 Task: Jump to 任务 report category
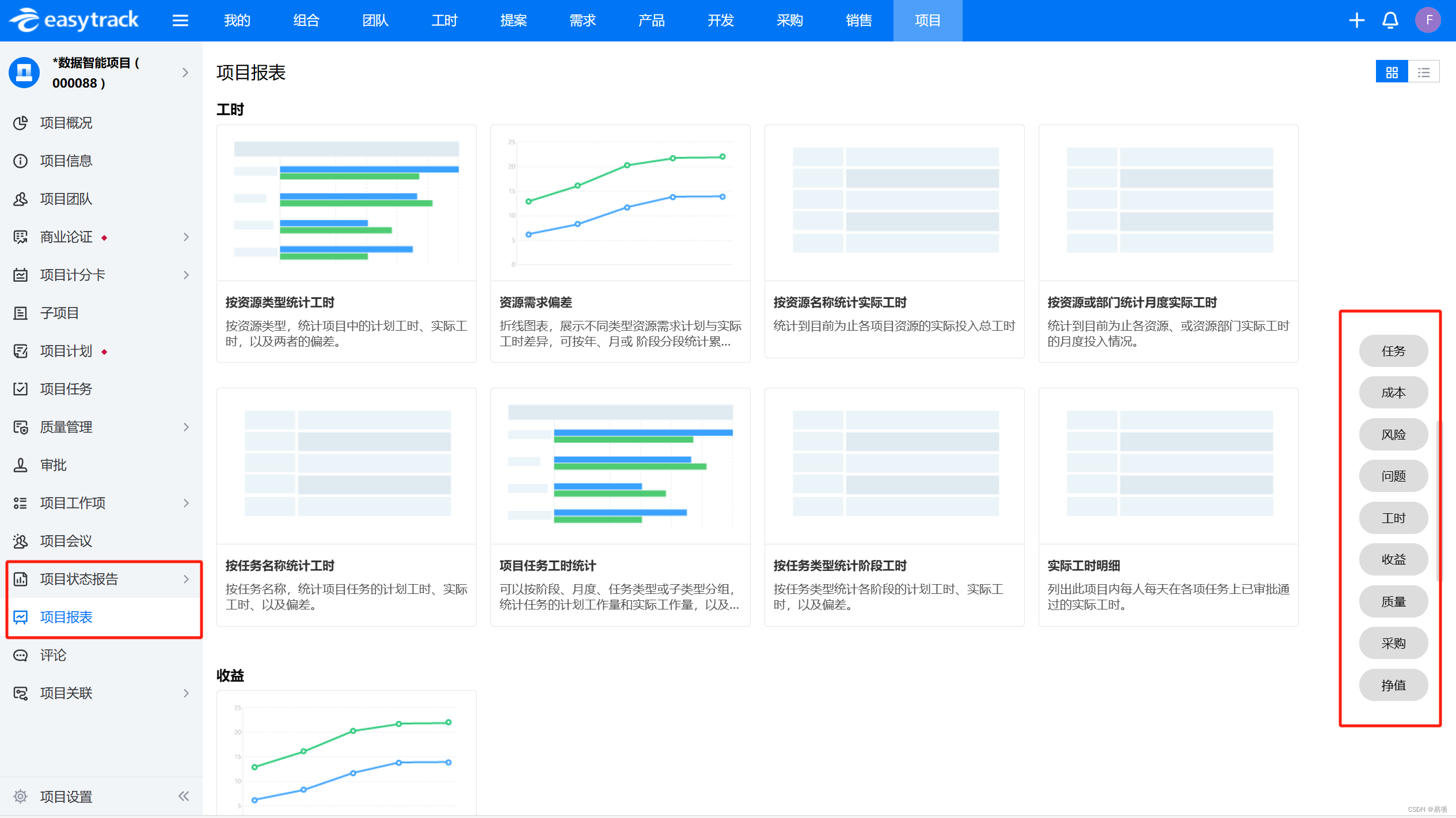(x=1393, y=351)
